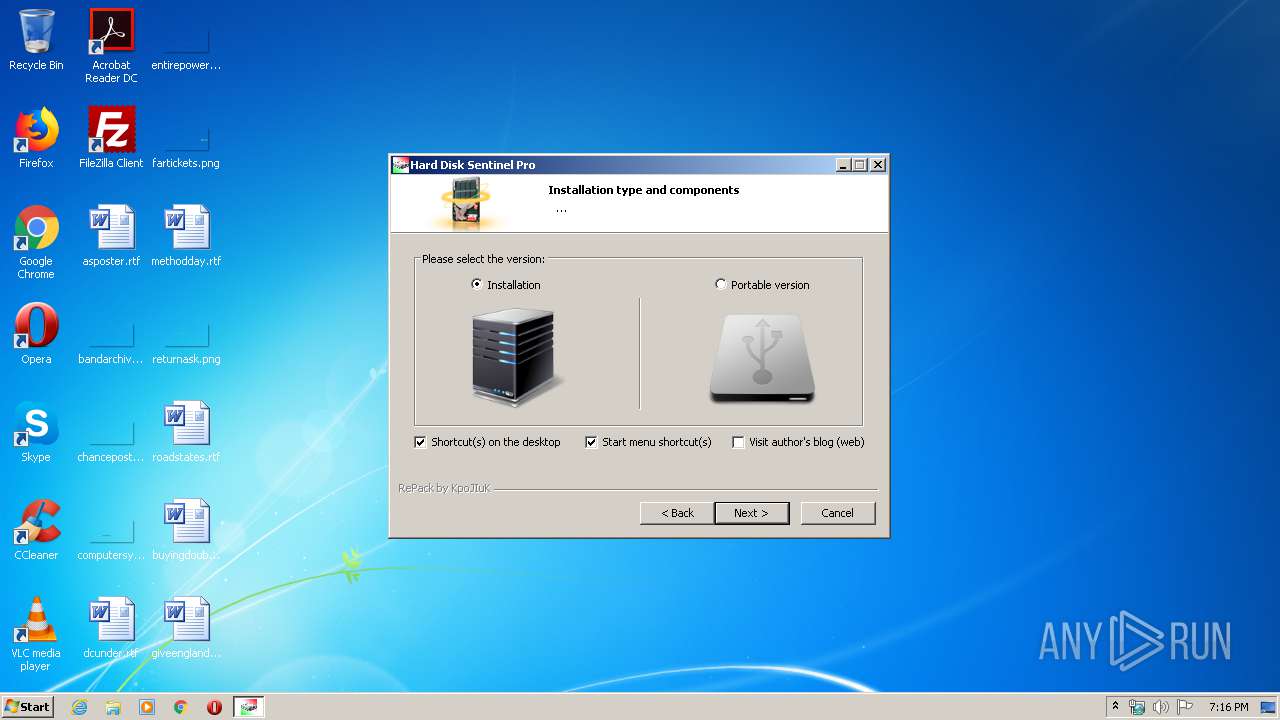Select the methodday.rtf document icon
Viewport: 1280px width, 720px height.
(186, 236)
